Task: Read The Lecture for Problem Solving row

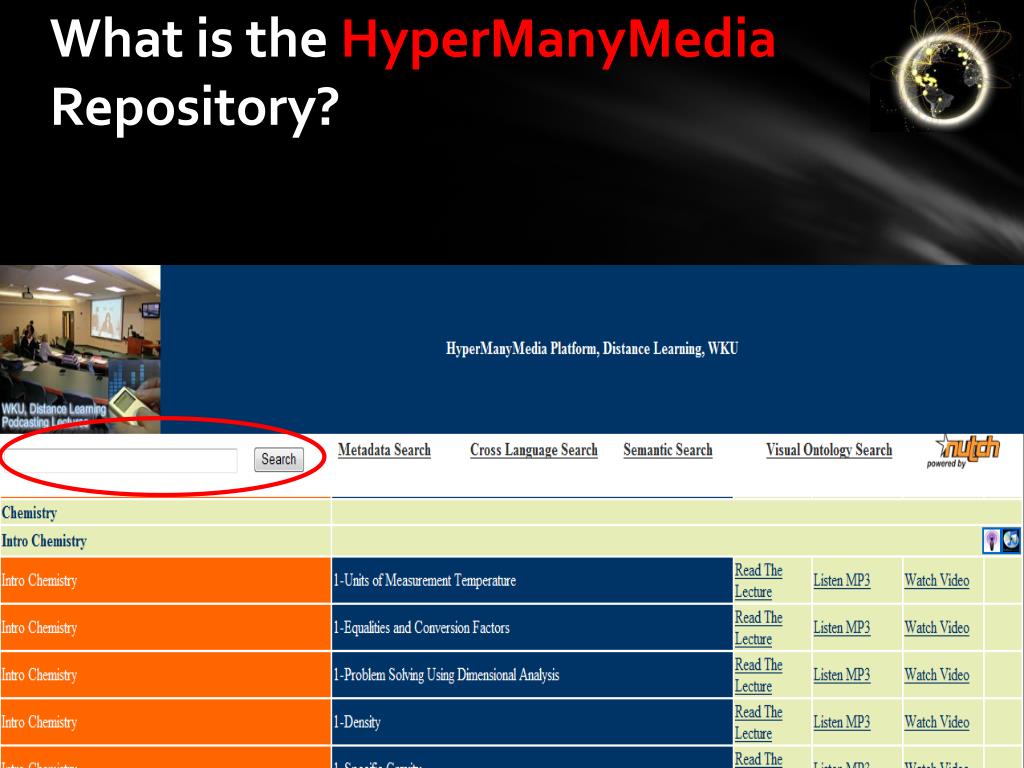Action: click(x=758, y=675)
